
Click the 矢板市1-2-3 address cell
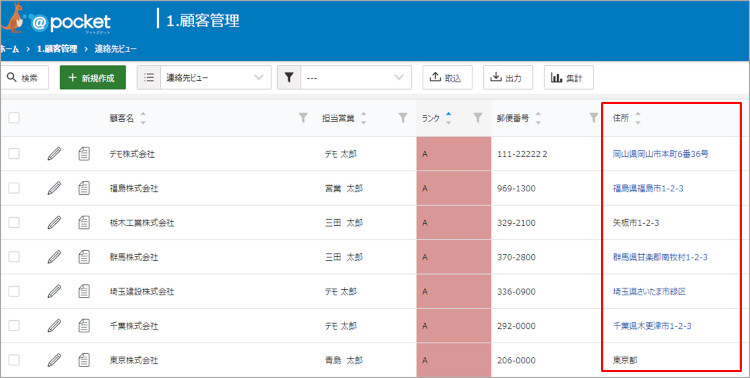click(636, 223)
